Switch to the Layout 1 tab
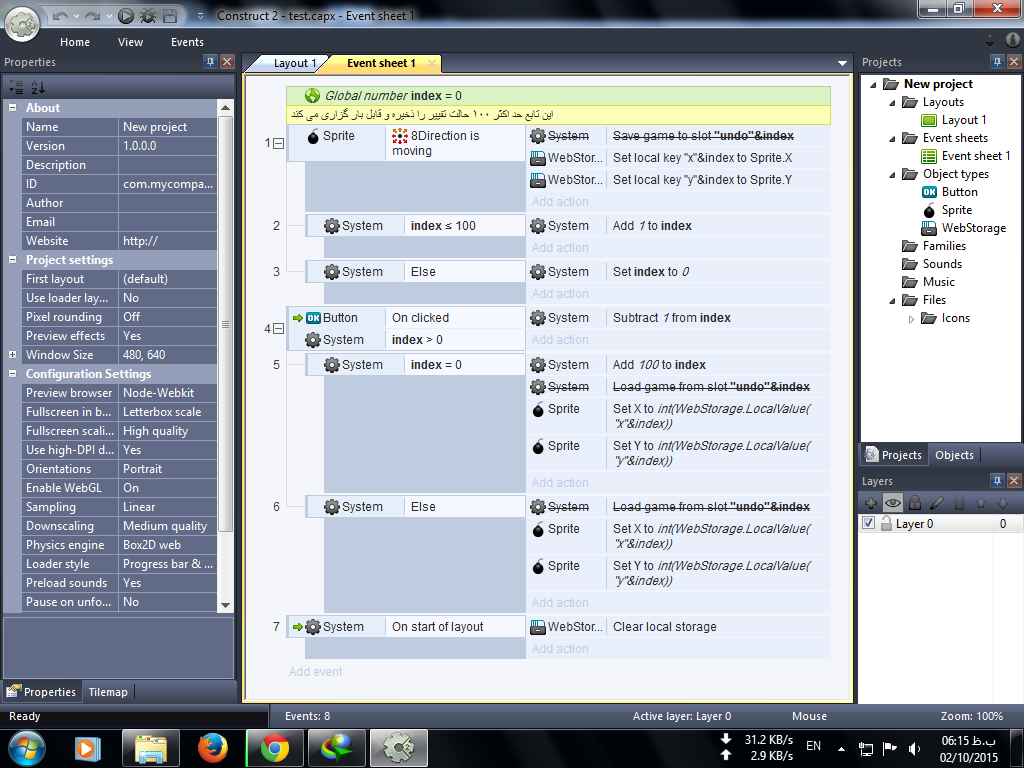The height and width of the screenshot is (768, 1024). (x=295, y=63)
